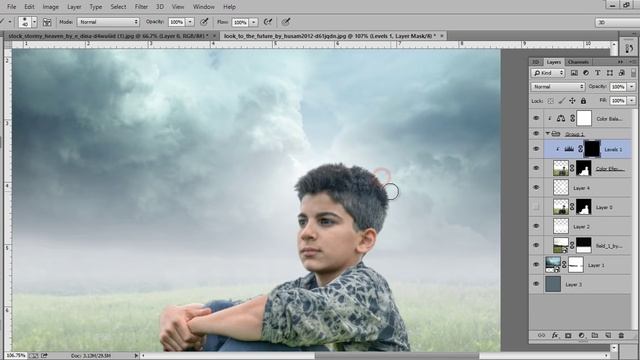The height and width of the screenshot is (360, 640).
Task: Hide the Color Balance layer
Action: tap(536, 118)
